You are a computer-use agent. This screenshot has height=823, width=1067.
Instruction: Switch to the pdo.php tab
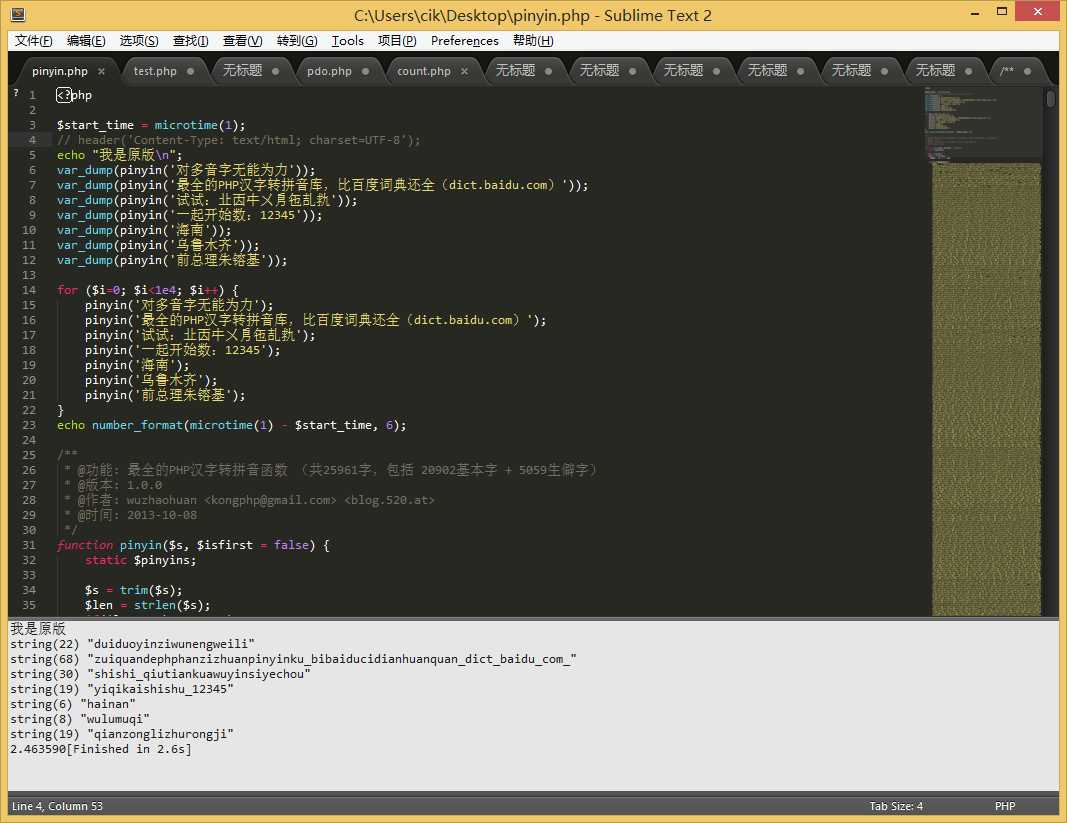click(329, 72)
